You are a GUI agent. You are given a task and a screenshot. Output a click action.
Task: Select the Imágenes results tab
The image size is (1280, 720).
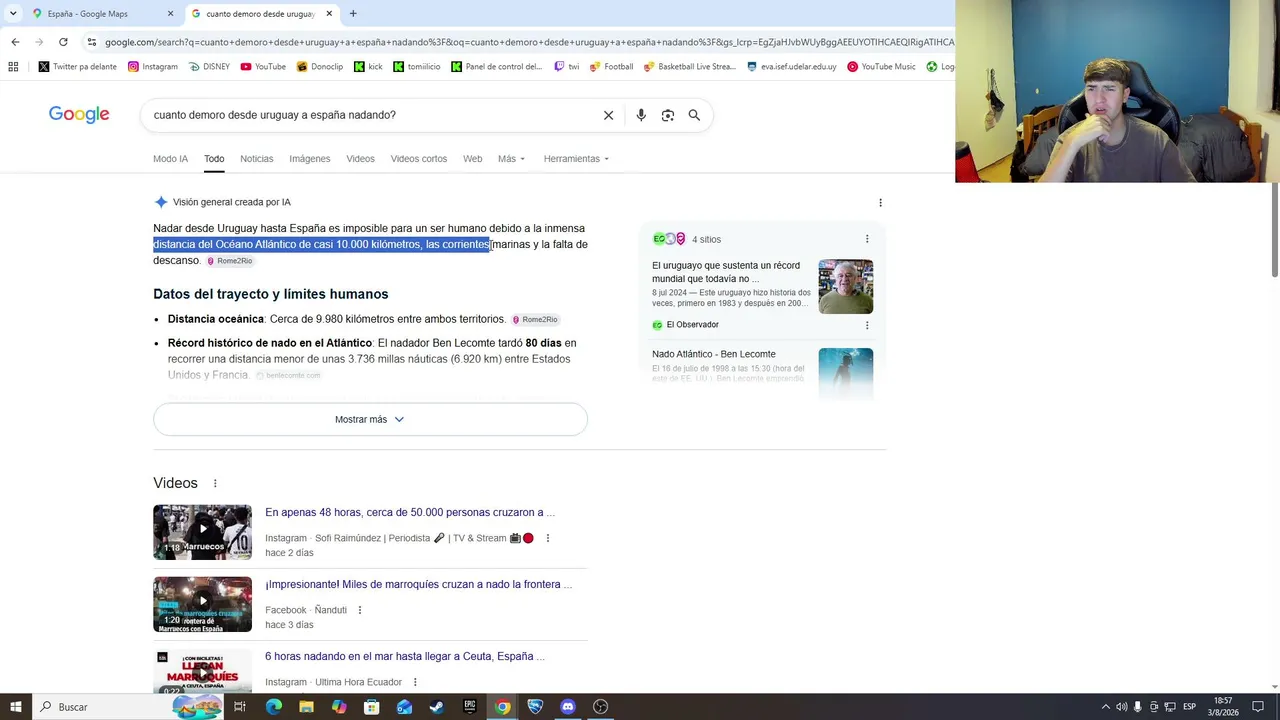[310, 159]
